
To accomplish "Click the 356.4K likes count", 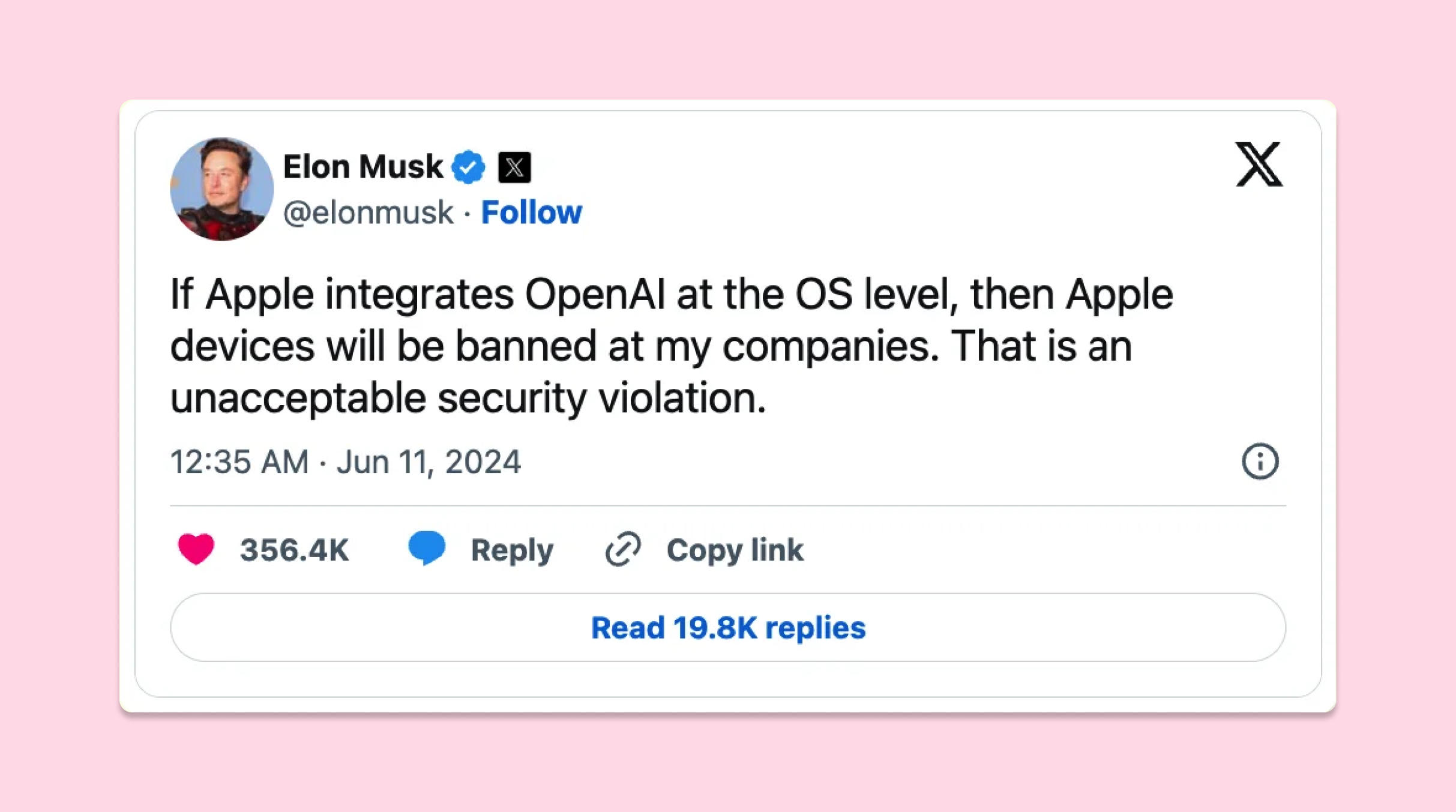I will click(294, 550).
